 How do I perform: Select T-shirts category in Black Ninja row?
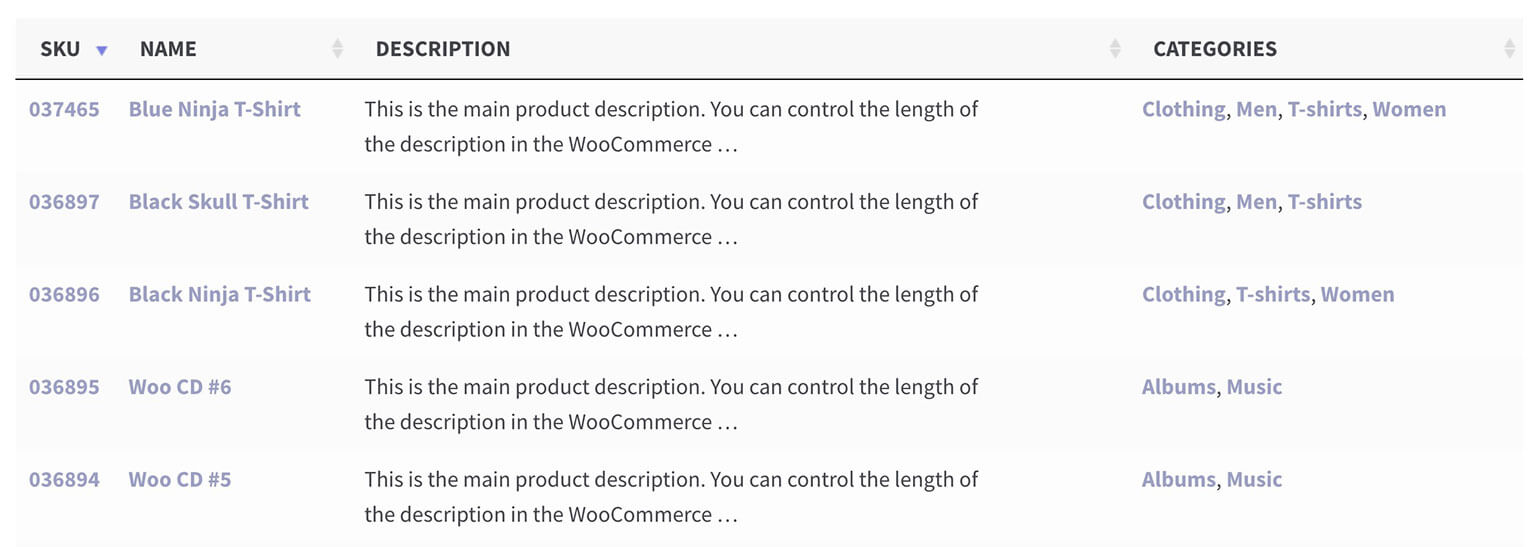click(x=1273, y=294)
